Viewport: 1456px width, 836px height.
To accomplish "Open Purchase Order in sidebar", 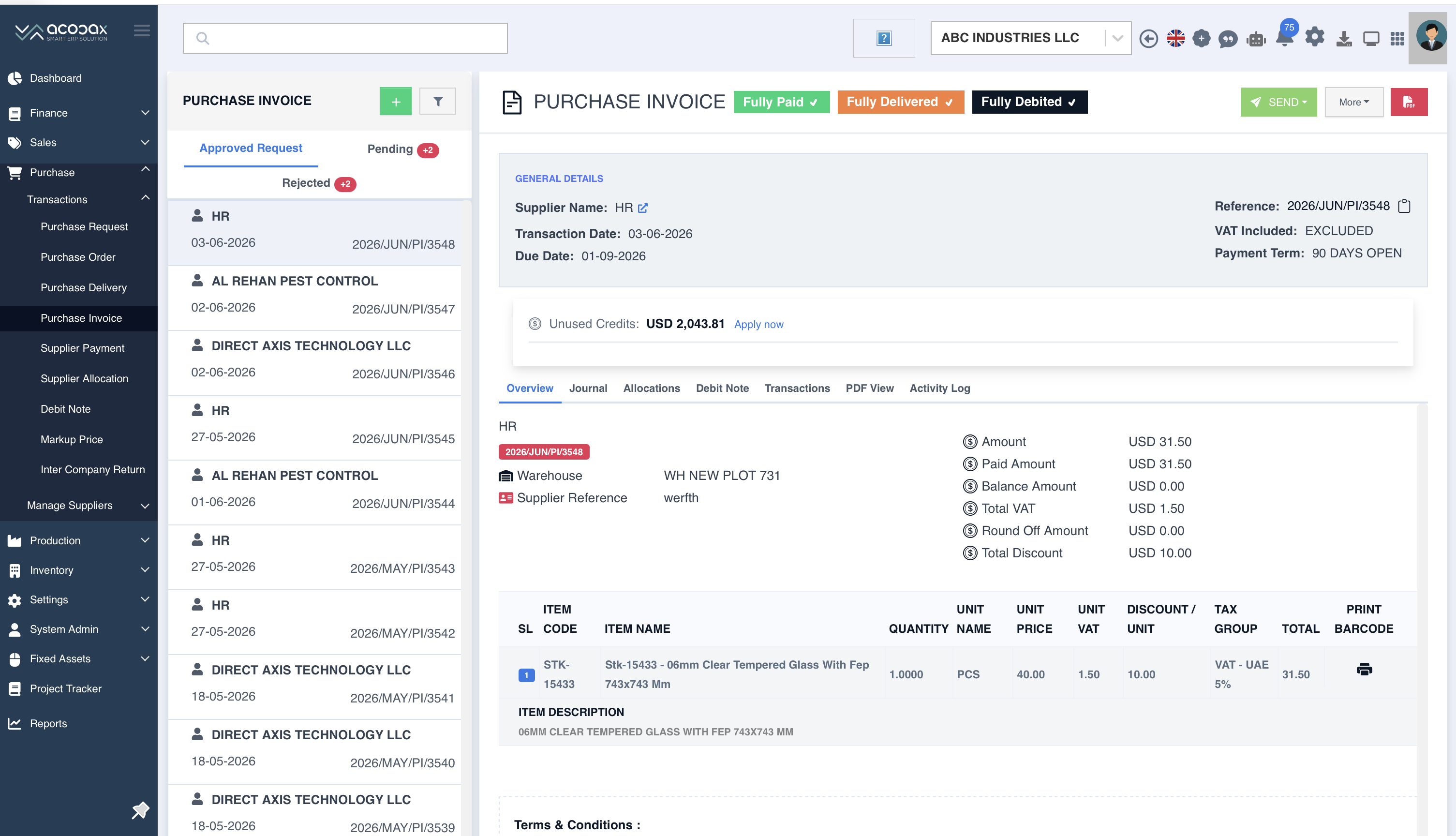I will coord(78,257).
